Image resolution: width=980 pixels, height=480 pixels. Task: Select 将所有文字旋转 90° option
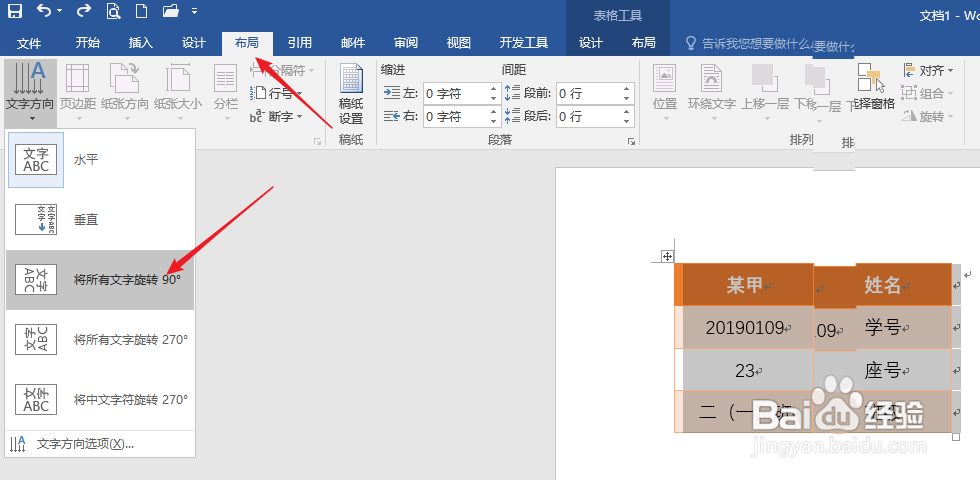click(x=100, y=280)
